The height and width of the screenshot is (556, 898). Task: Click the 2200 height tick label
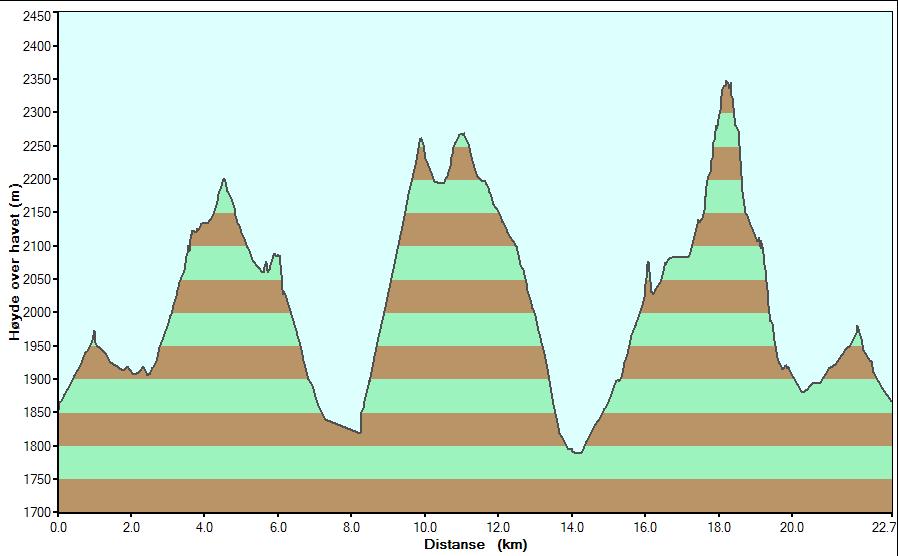click(x=35, y=179)
